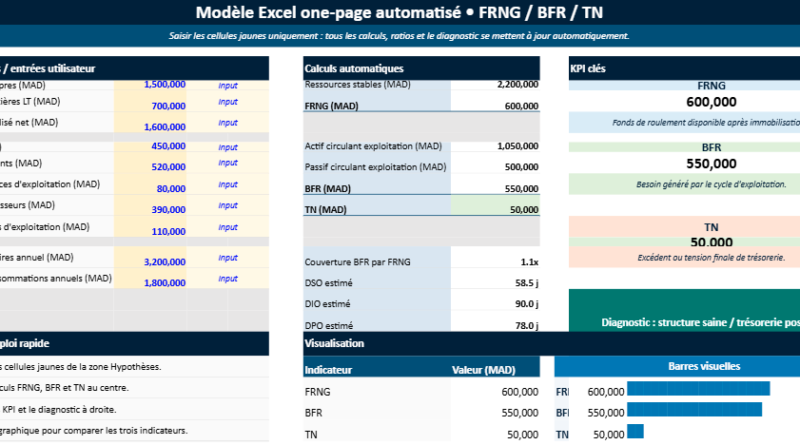Click the instruction about comparer les trois indicateurs

pos(94,431)
